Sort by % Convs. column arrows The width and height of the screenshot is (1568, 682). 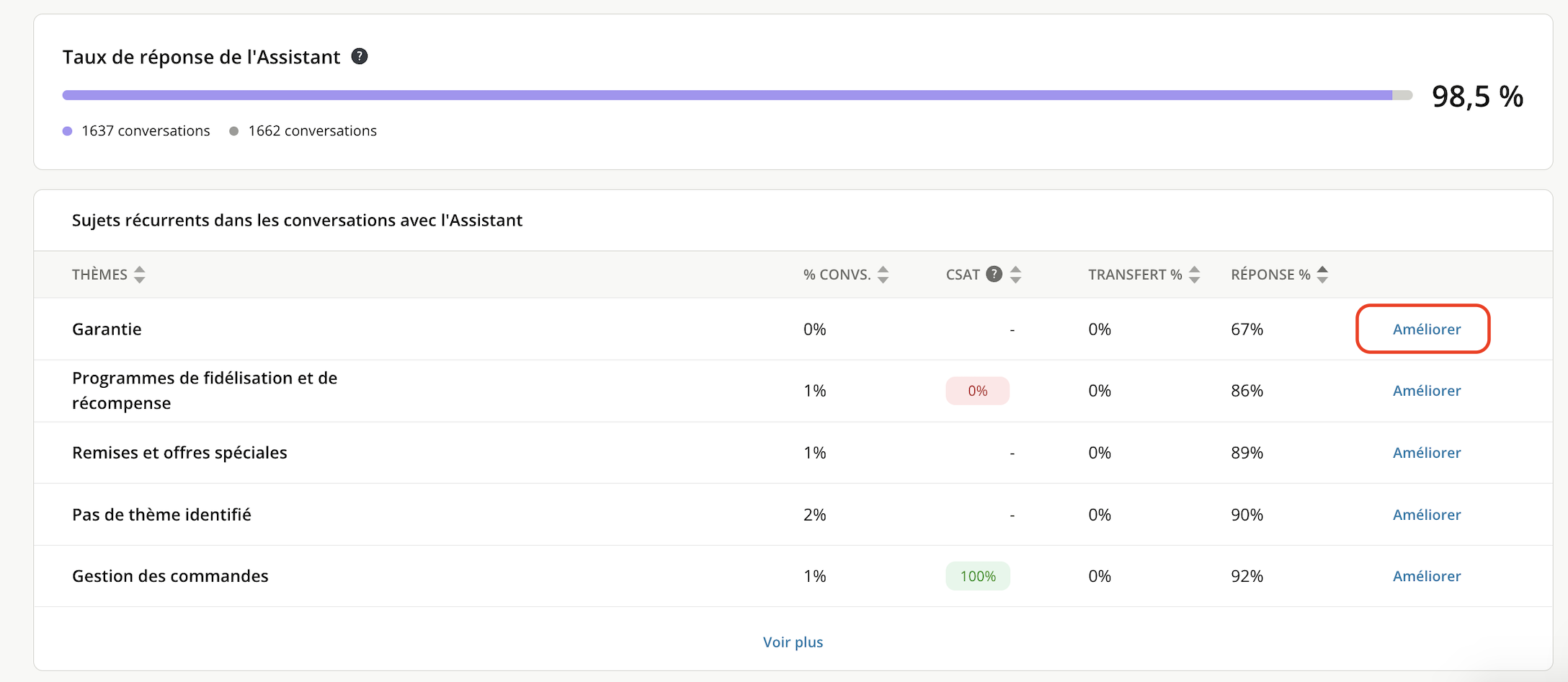pyautogui.click(x=883, y=275)
